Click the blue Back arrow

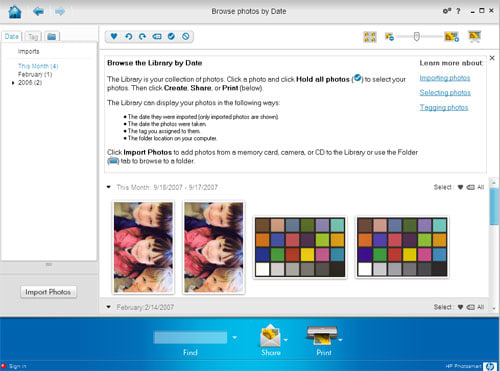click(39, 12)
